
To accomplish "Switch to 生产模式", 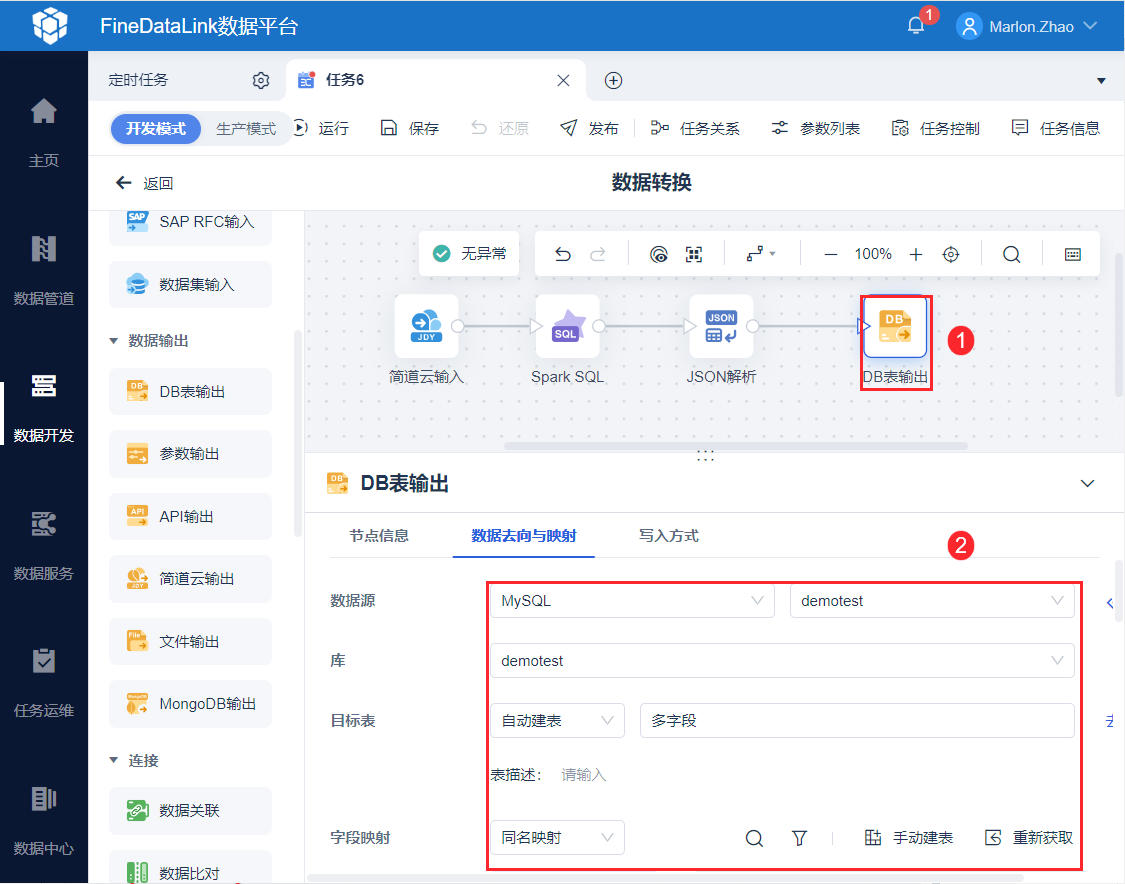I will 245,128.
